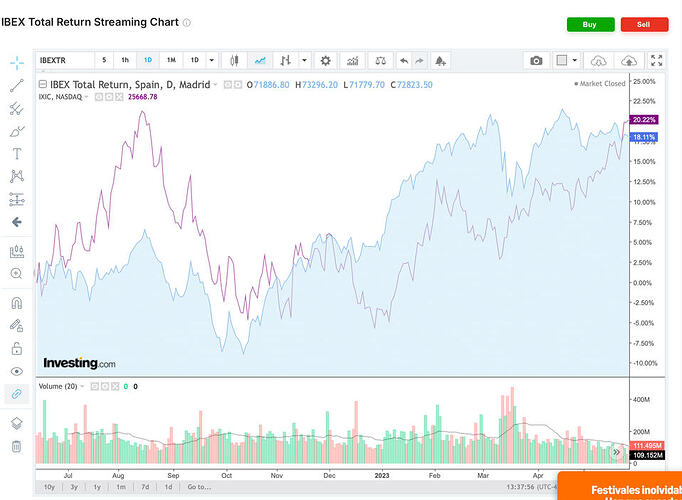Image resolution: width=682 pixels, height=500 pixels.
Task: Add an alert with bell icon
Action: [x=440, y=60]
